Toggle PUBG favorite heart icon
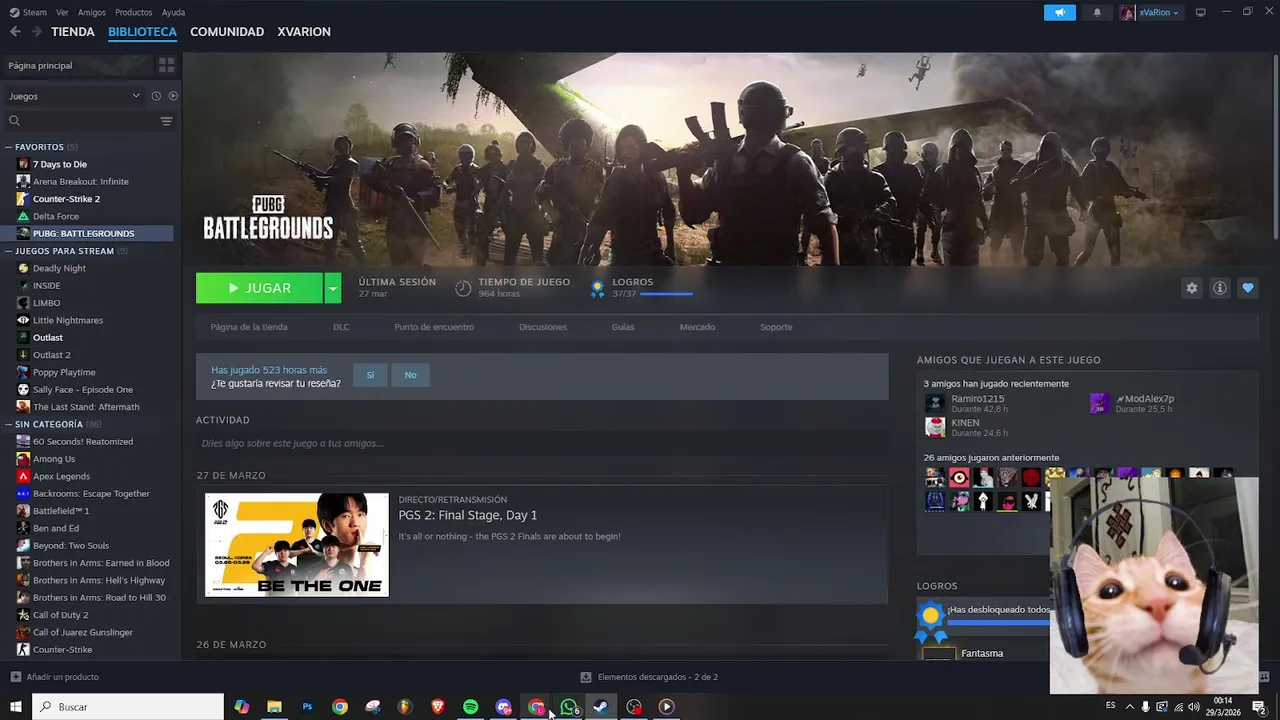The height and width of the screenshot is (720, 1280). 1248,288
